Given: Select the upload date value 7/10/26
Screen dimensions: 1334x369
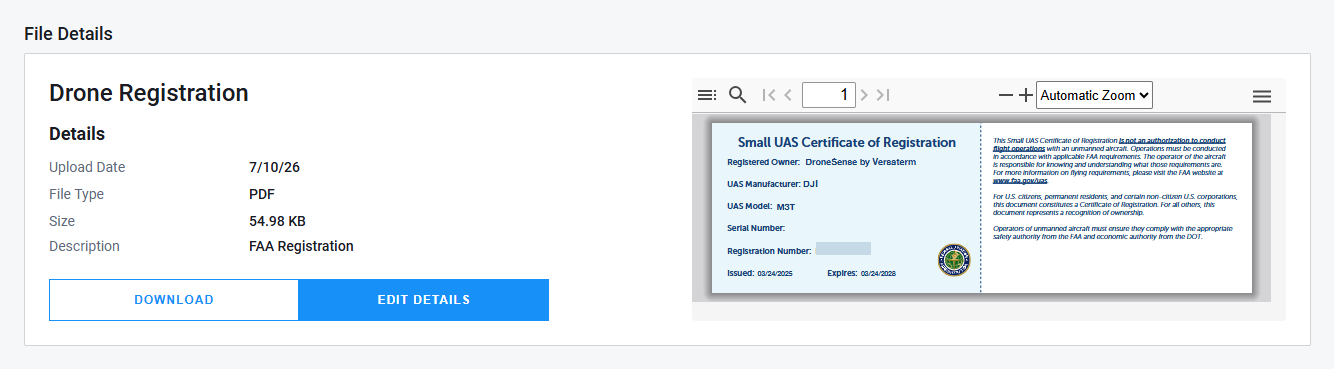Looking at the screenshot, I should pos(274,167).
